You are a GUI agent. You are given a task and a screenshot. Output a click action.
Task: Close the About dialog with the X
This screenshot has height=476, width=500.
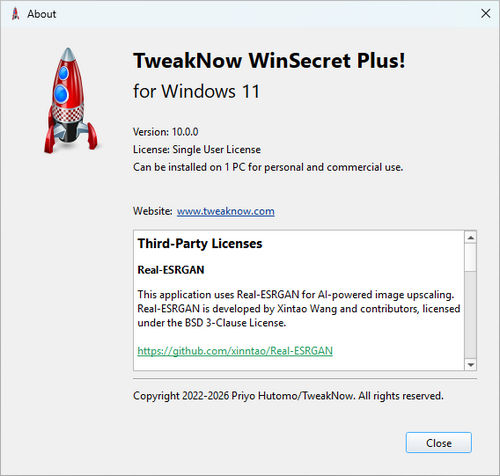tap(486, 14)
